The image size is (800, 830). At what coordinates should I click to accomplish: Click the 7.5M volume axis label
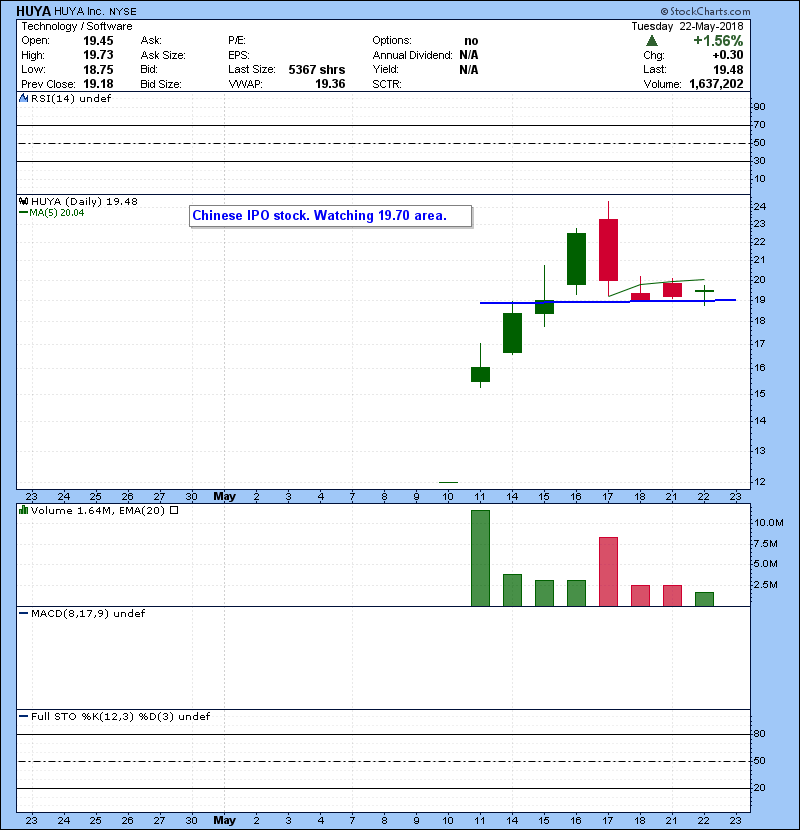766,544
